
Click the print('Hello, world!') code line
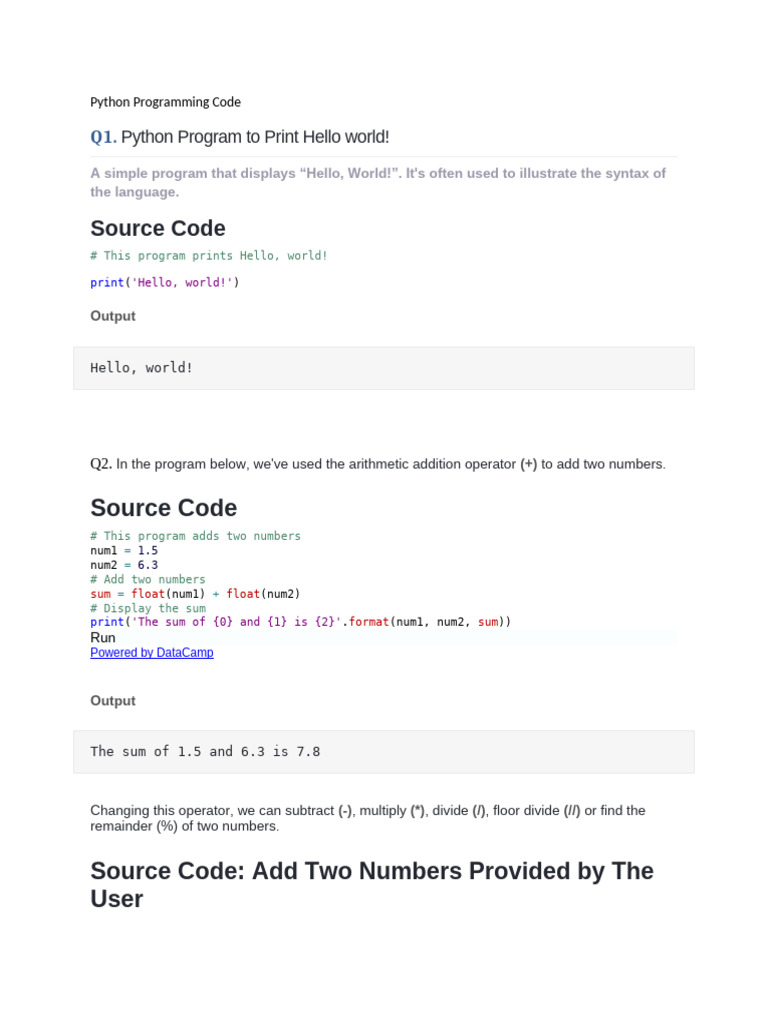[165, 283]
